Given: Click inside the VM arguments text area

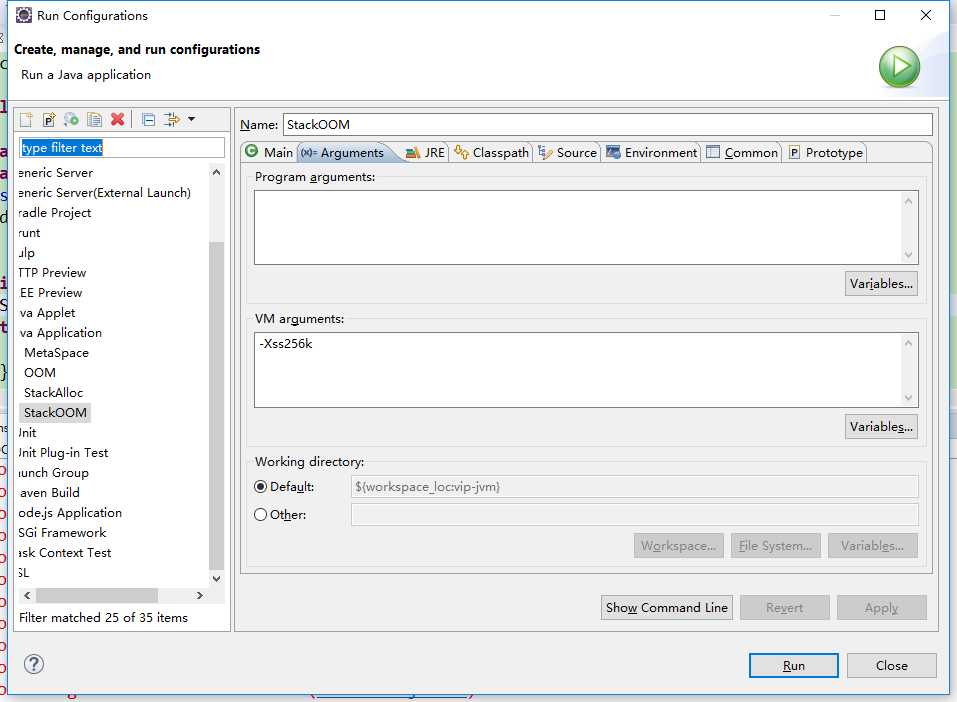Looking at the screenshot, I should click(x=578, y=370).
